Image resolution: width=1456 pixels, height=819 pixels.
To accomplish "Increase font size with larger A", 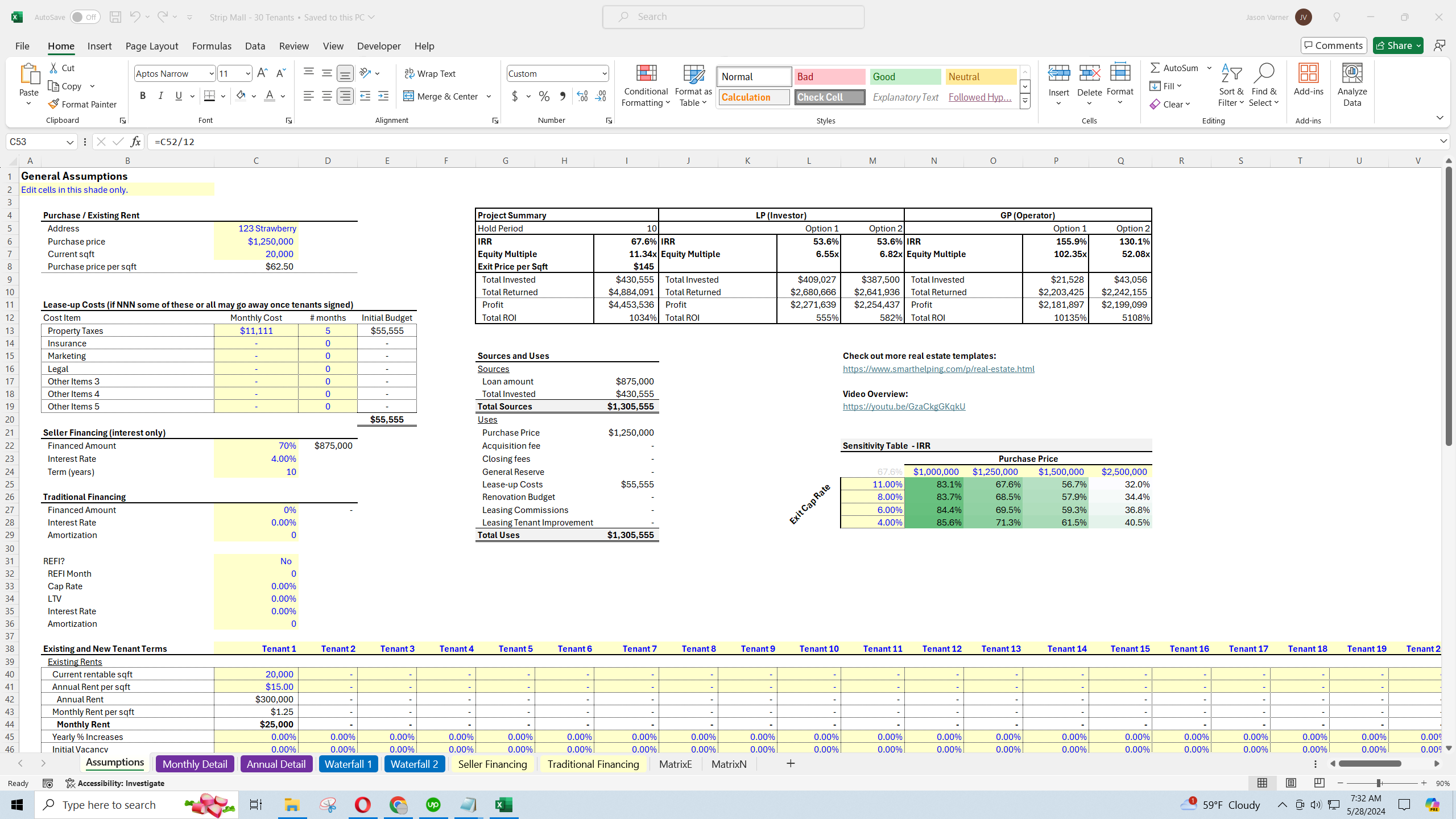I will pos(262,73).
